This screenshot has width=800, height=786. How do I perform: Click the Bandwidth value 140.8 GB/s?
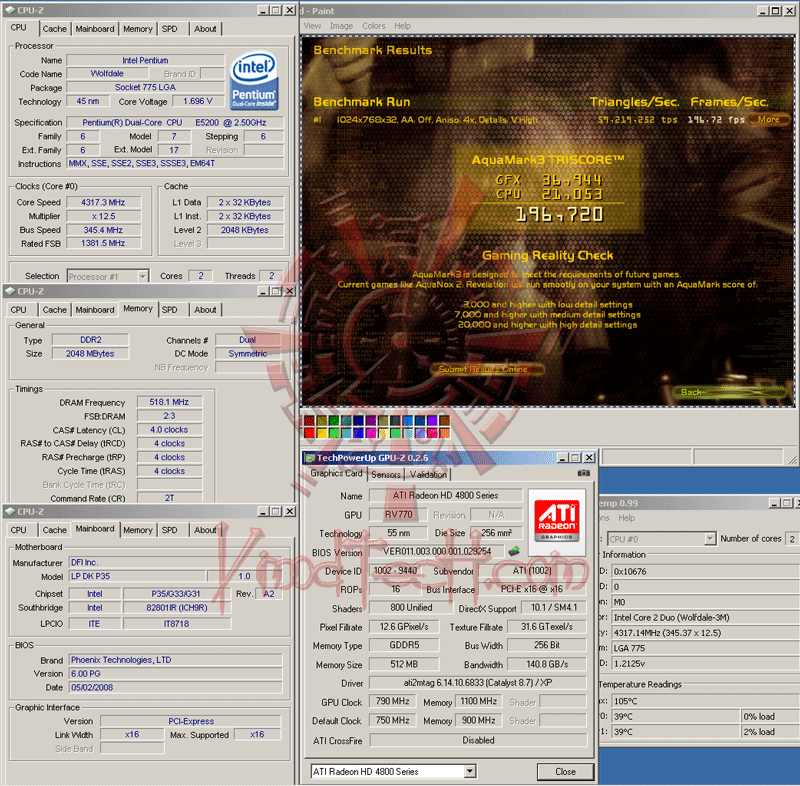(x=547, y=664)
